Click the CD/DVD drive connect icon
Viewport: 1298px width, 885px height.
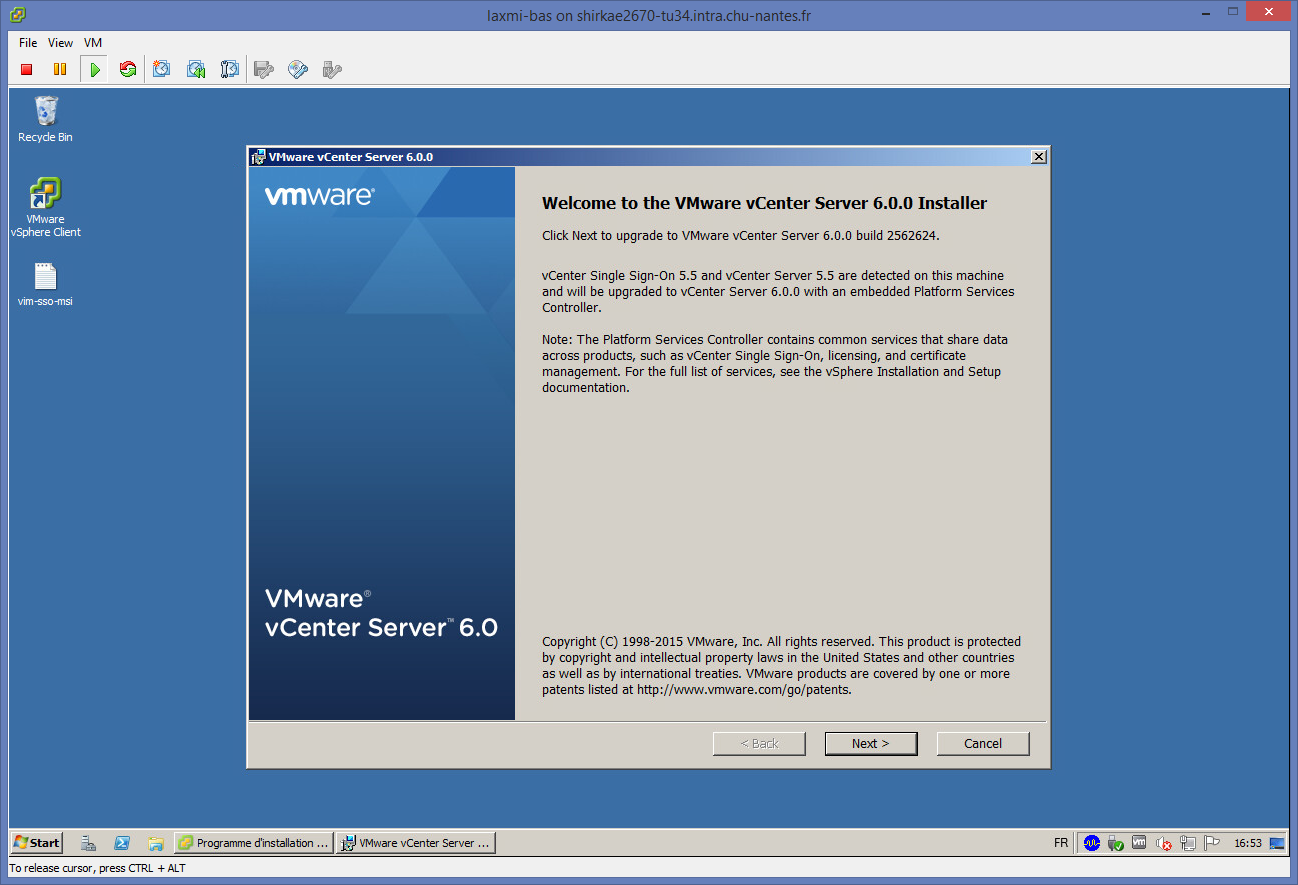tap(298, 69)
